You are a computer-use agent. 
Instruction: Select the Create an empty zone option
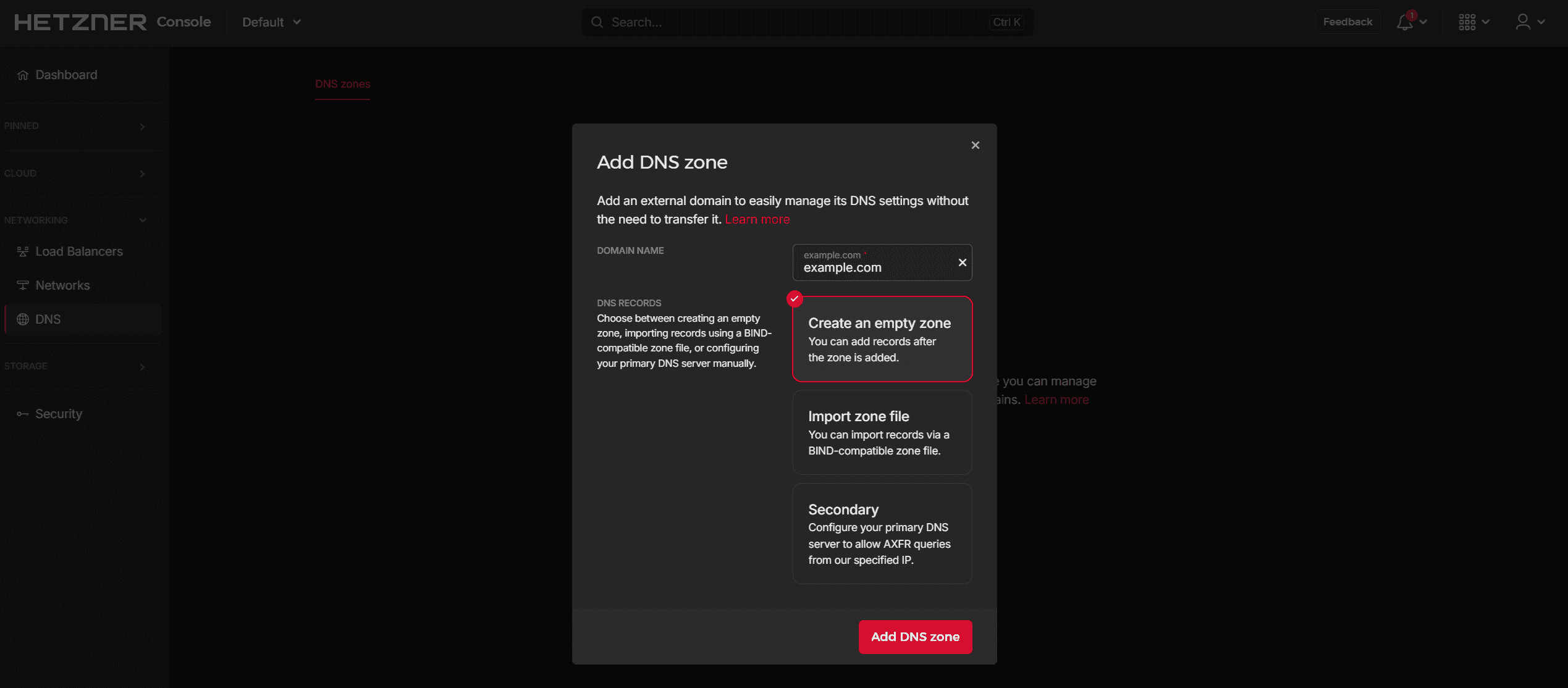882,339
